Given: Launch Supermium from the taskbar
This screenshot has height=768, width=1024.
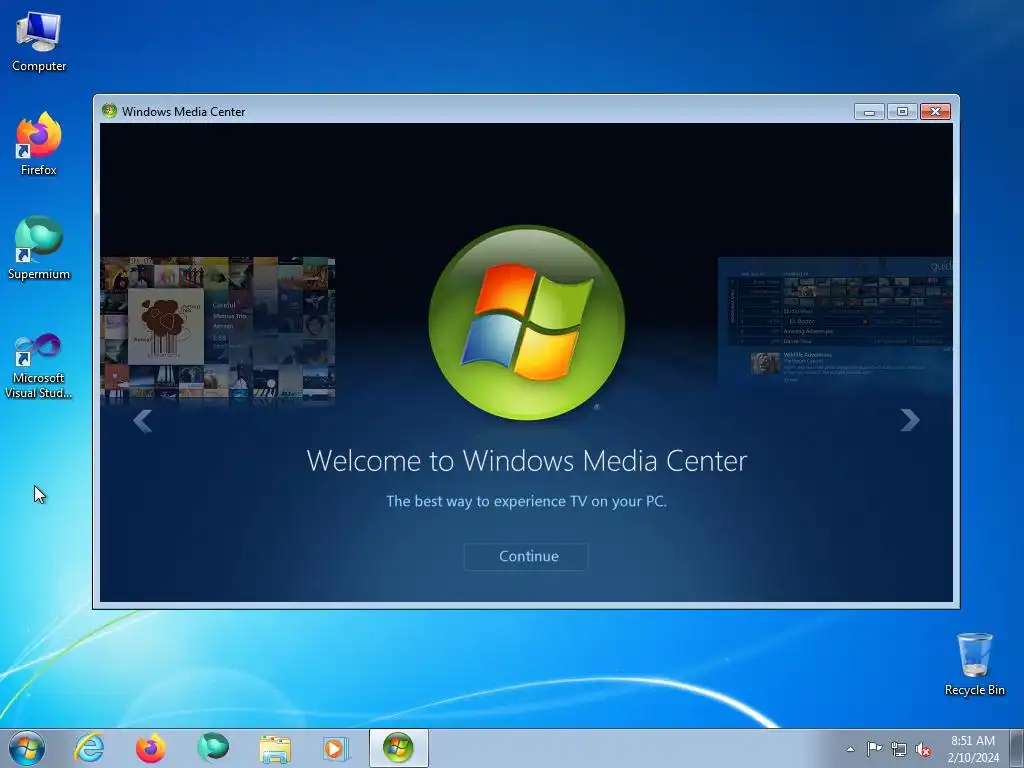Looking at the screenshot, I should [x=212, y=748].
